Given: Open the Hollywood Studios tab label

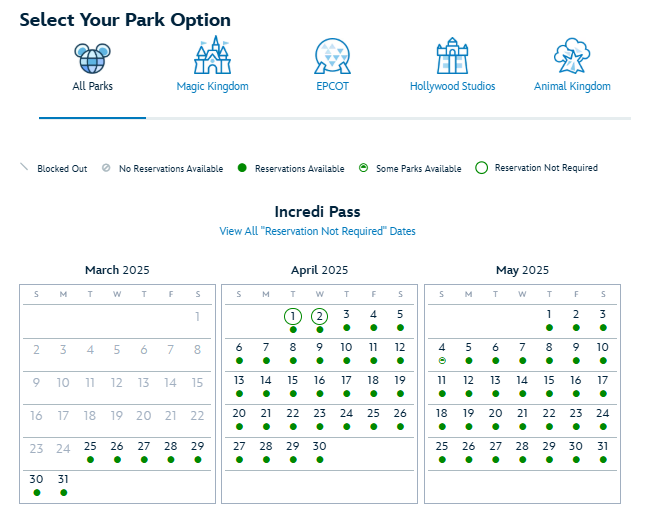Looking at the screenshot, I should (452, 87).
